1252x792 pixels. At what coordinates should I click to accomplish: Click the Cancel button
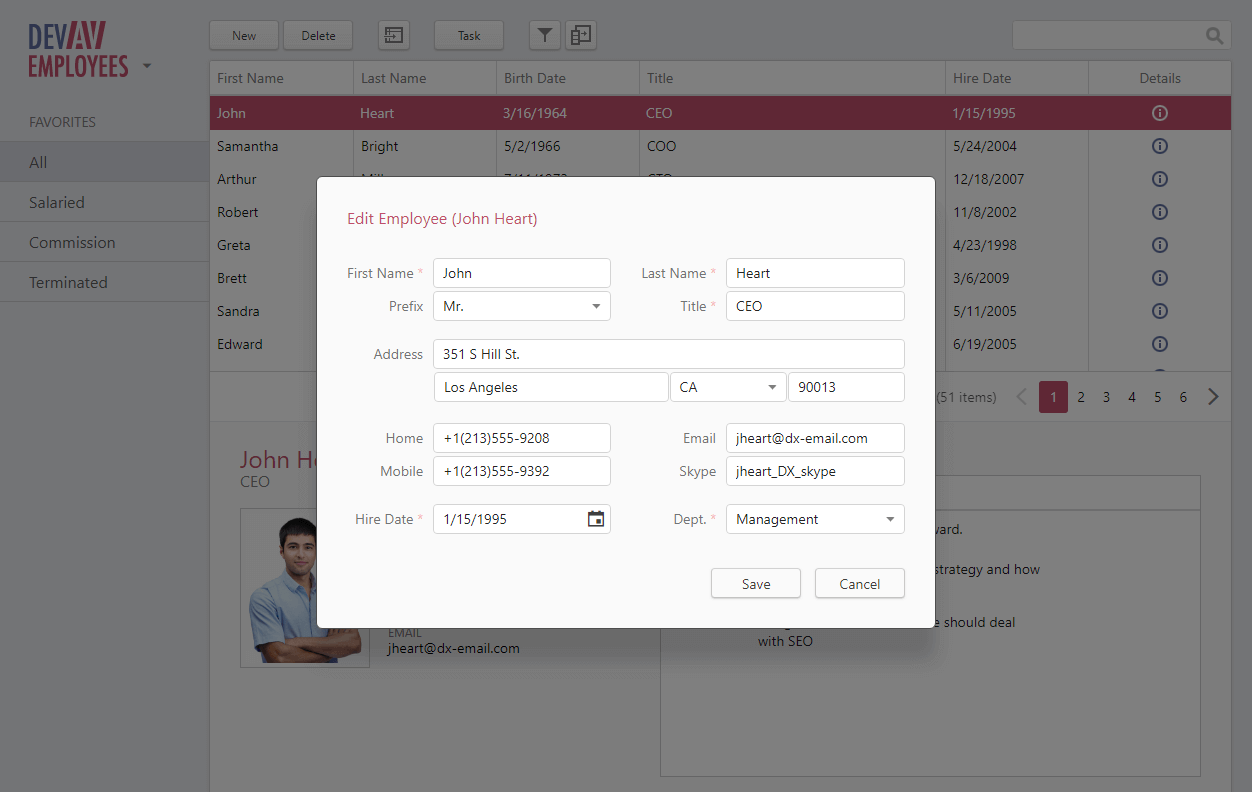(859, 584)
